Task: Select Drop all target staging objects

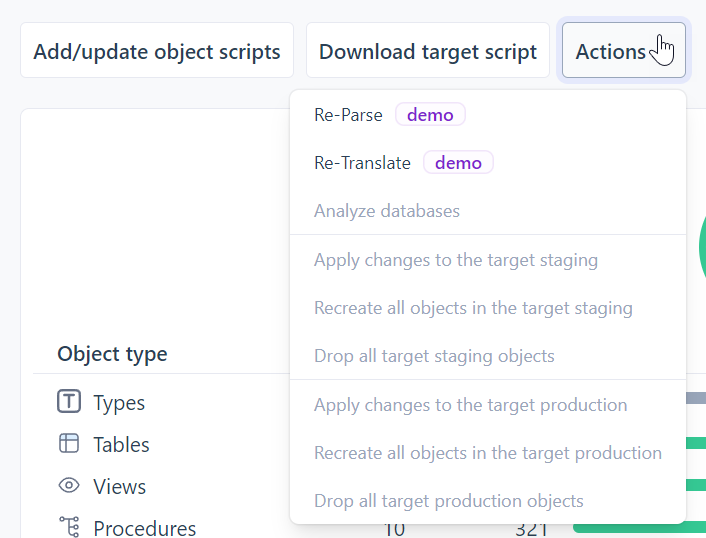Action: [x=434, y=356]
